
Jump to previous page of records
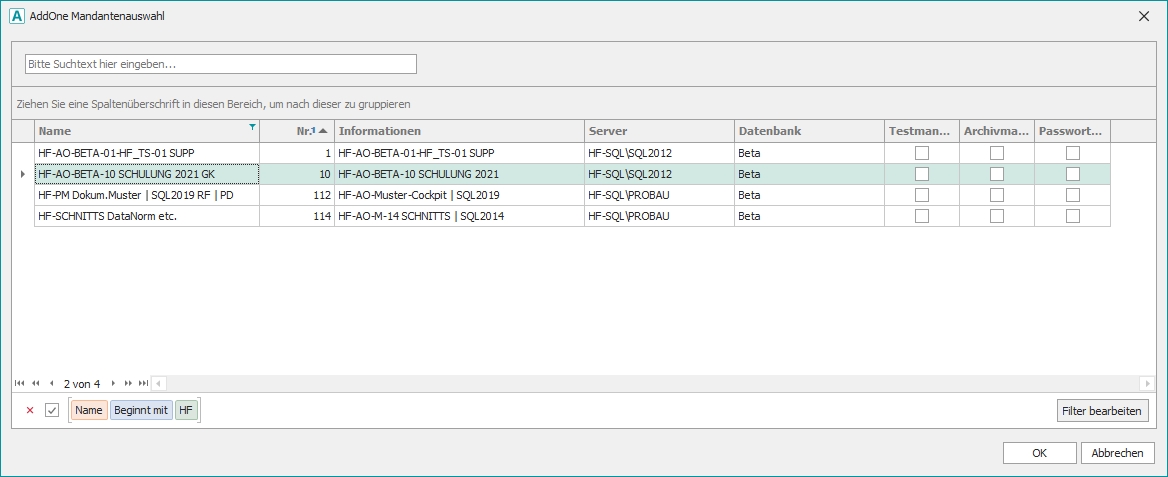coord(36,383)
